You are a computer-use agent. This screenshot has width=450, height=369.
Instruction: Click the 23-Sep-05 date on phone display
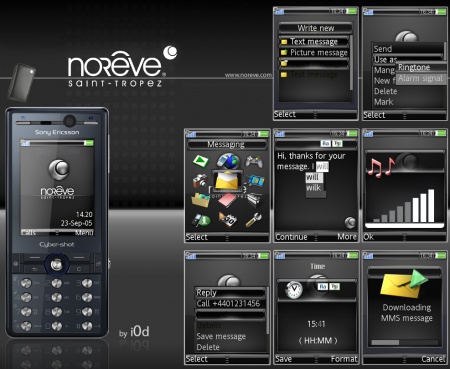[76, 223]
